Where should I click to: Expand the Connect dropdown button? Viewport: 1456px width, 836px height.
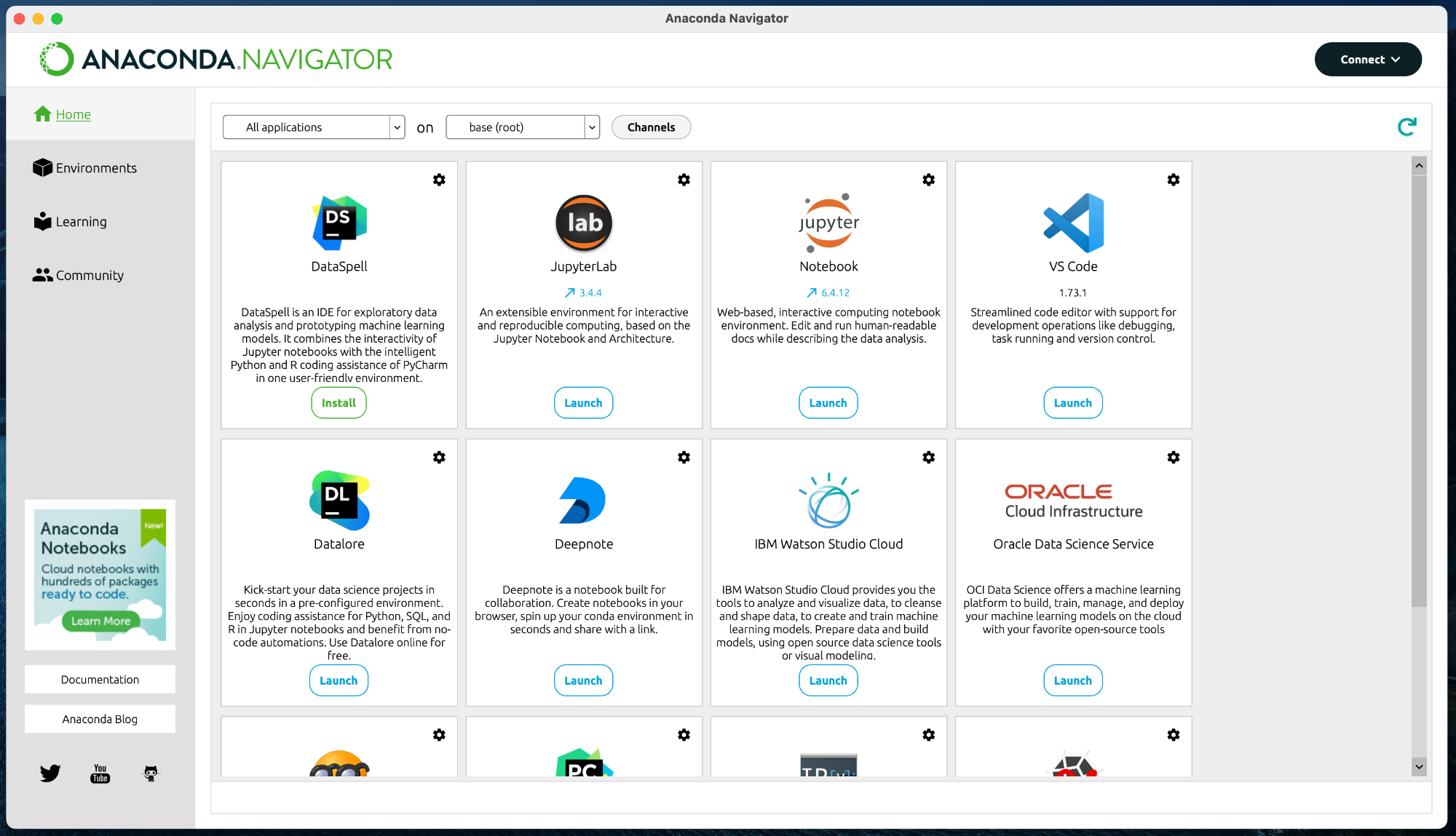pos(1368,60)
